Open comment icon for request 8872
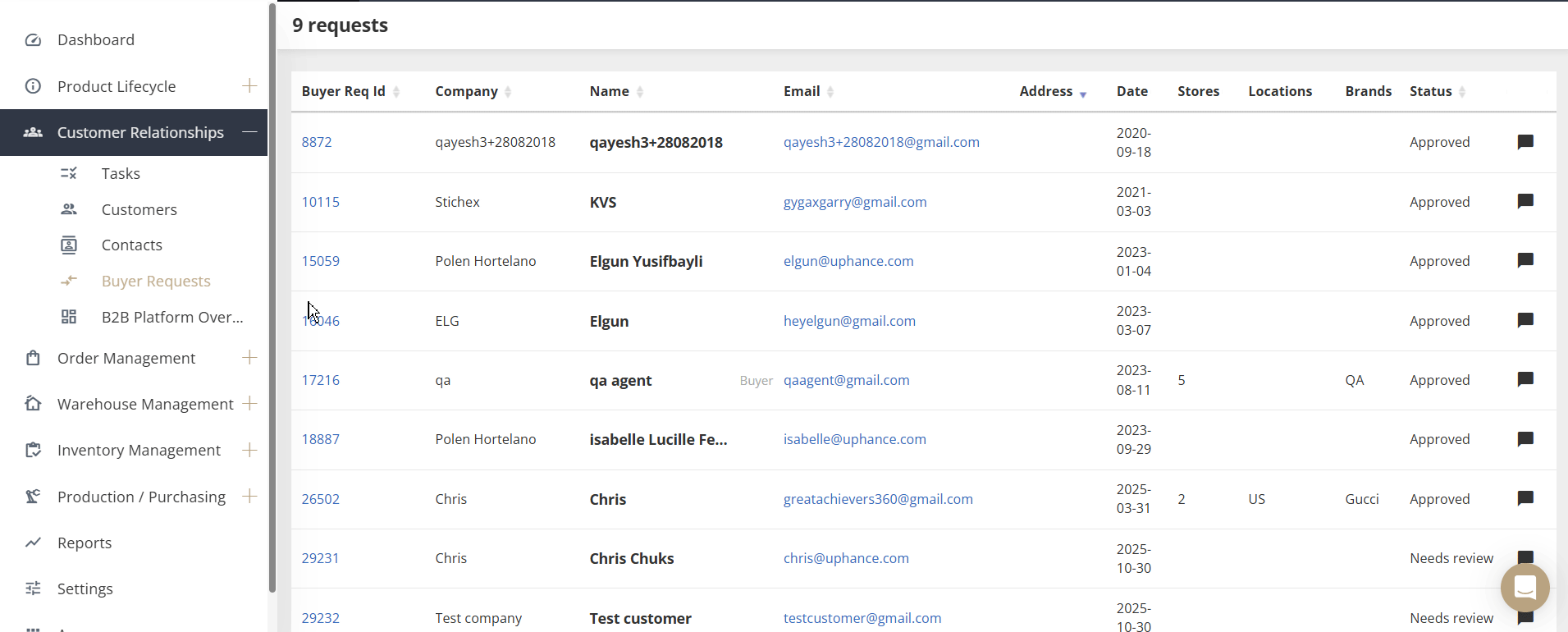Viewport: 1568px width, 632px height. 1525,142
